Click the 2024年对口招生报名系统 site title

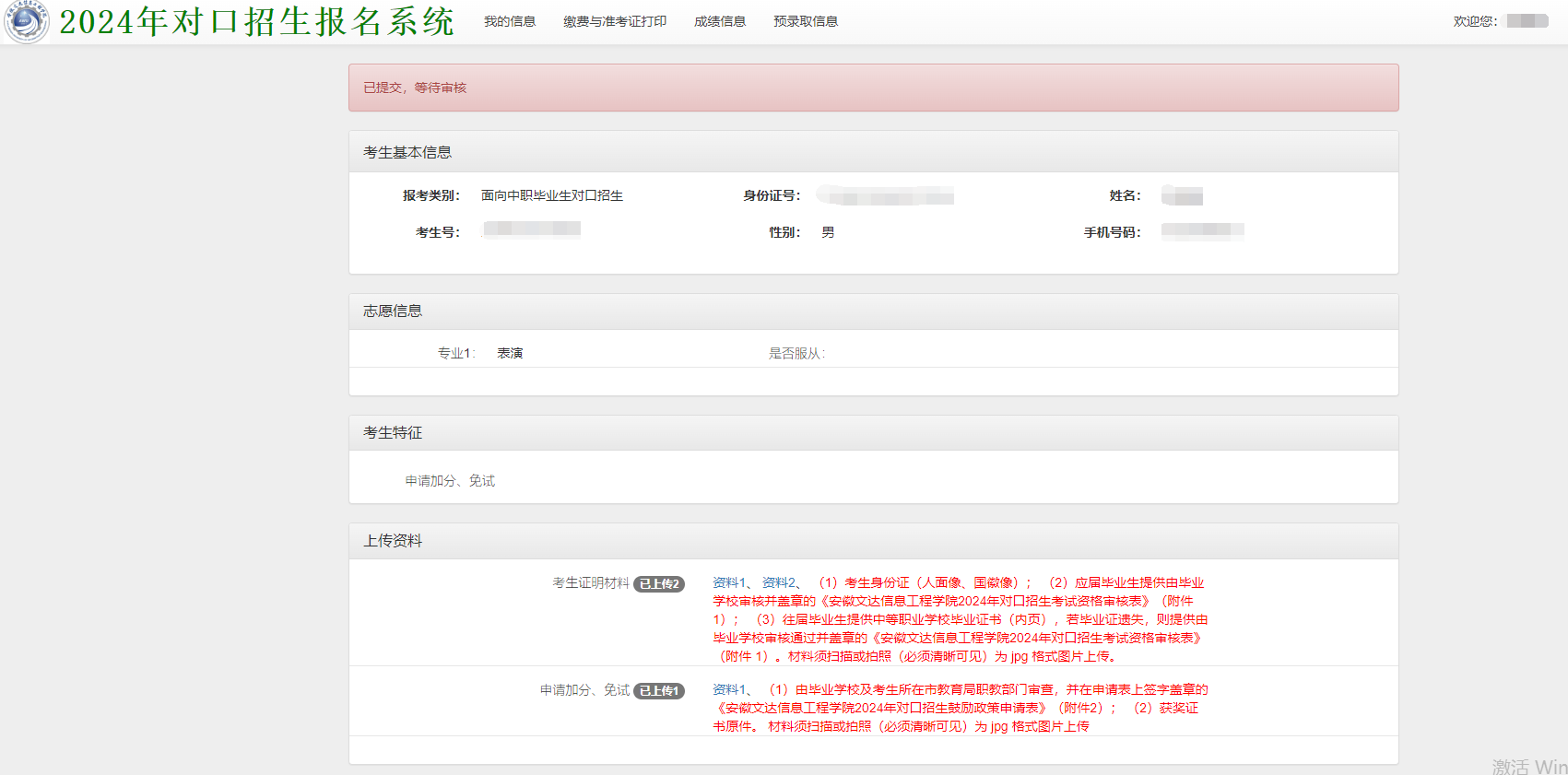click(256, 22)
